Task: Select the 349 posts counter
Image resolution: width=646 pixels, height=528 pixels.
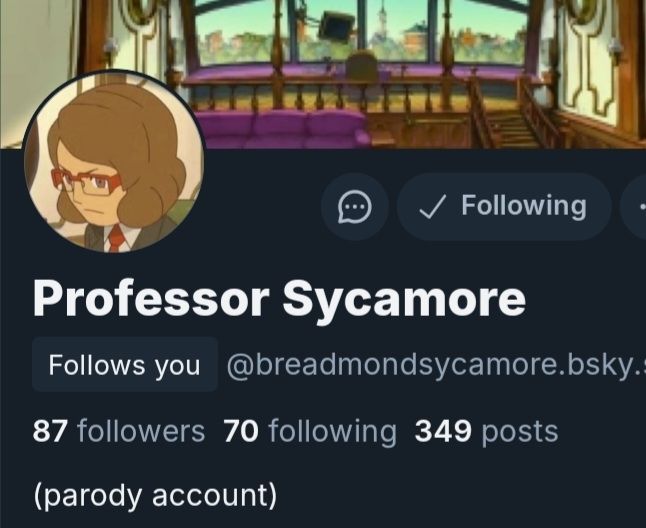Action: (486, 431)
